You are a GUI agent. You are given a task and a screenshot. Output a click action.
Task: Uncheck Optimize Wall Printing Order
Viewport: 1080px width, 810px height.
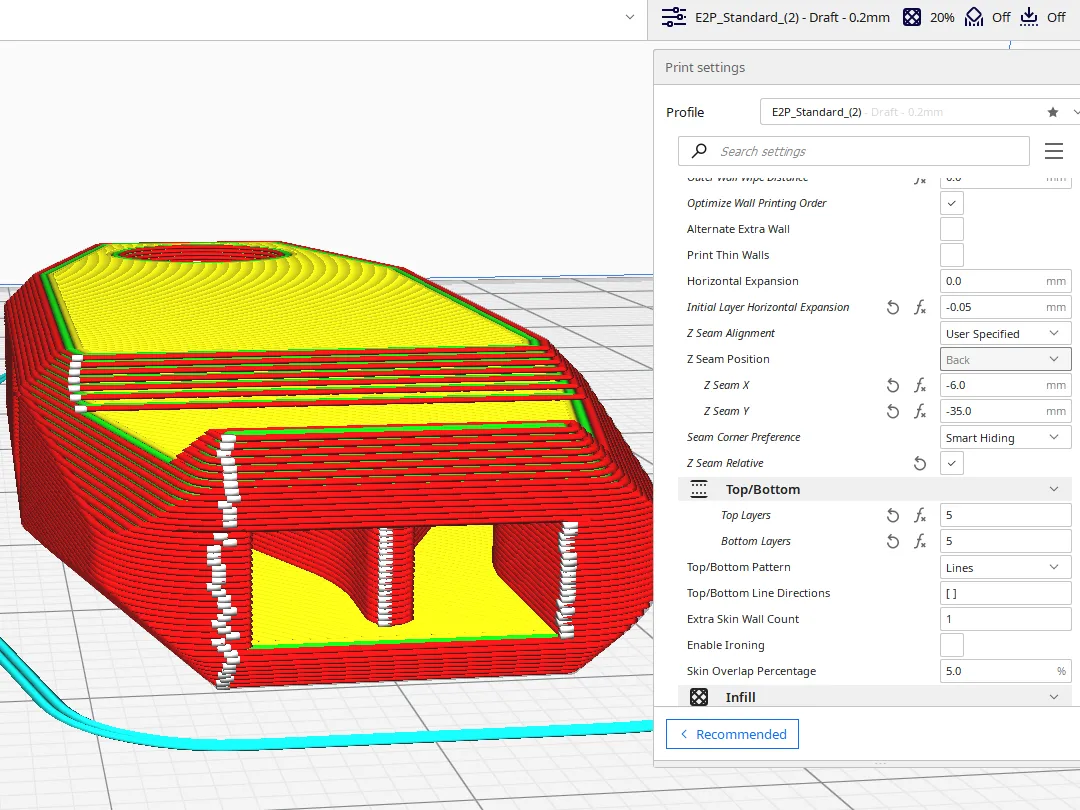pyautogui.click(x=952, y=203)
